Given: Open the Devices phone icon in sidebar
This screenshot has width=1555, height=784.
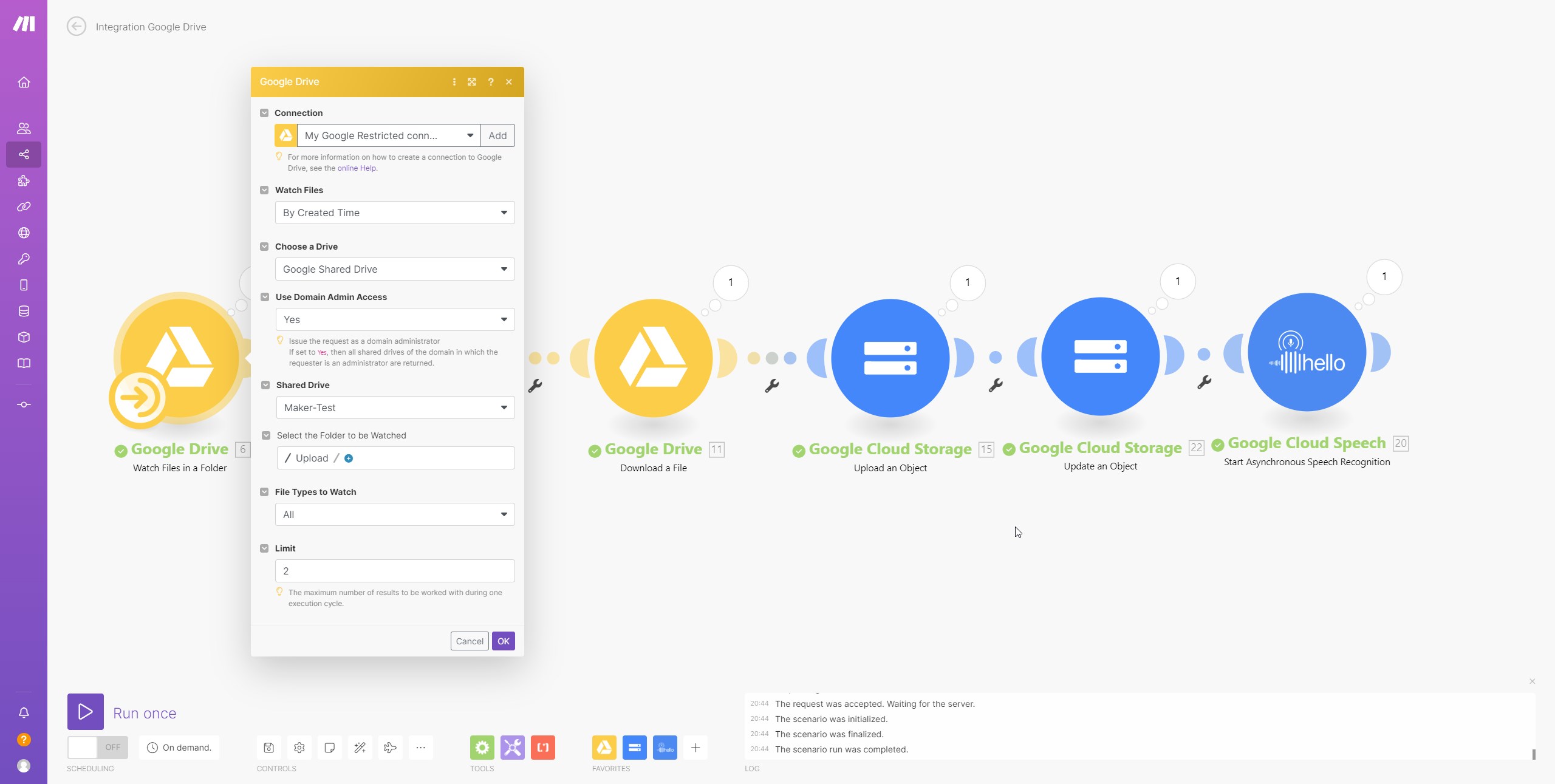Looking at the screenshot, I should pyautogui.click(x=24, y=285).
